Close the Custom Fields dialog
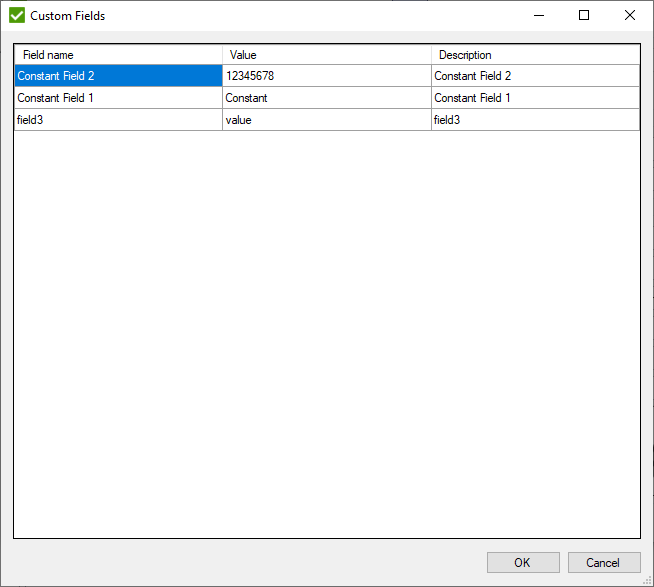Image resolution: width=654 pixels, height=587 pixels. point(630,15)
